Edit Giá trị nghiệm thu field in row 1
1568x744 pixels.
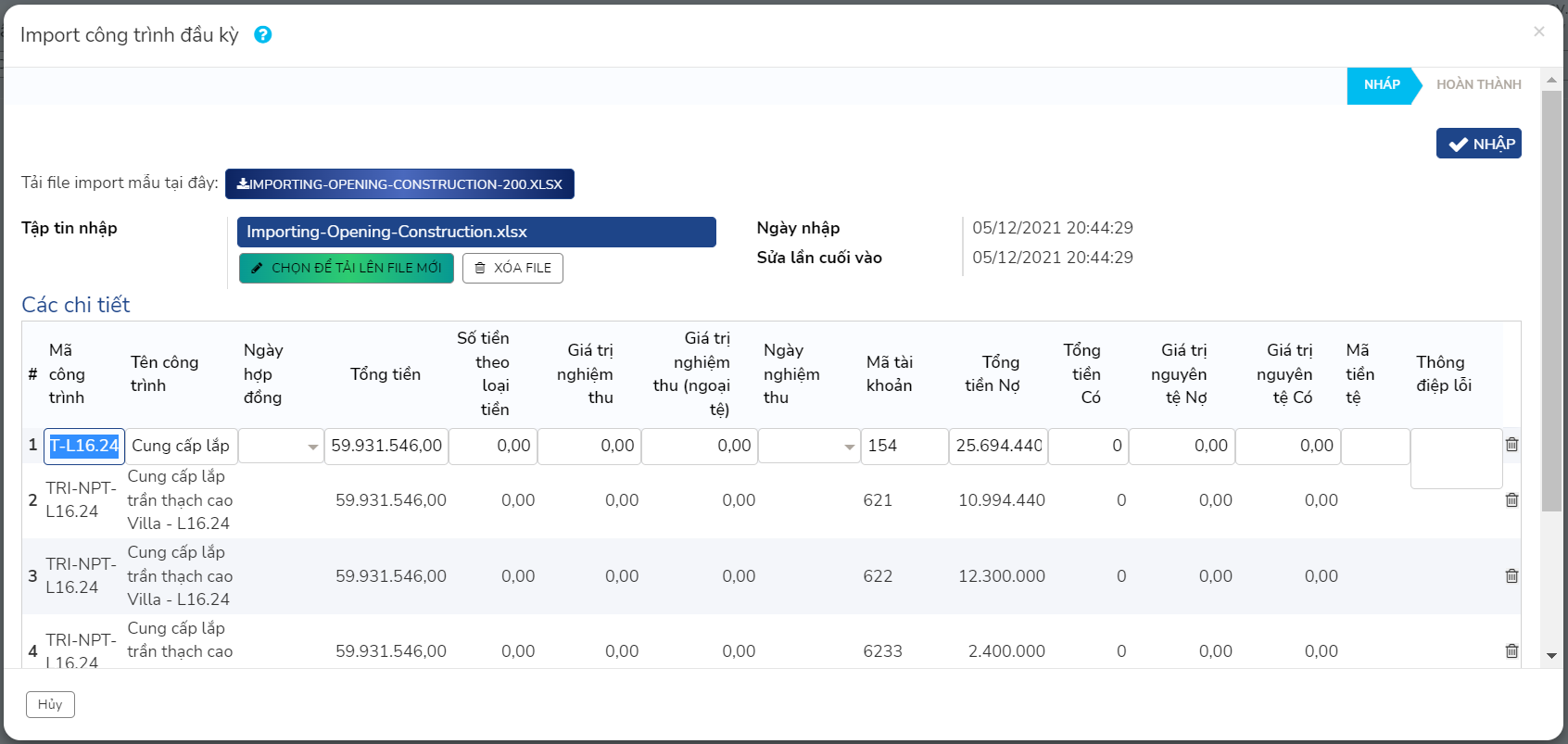(589, 446)
